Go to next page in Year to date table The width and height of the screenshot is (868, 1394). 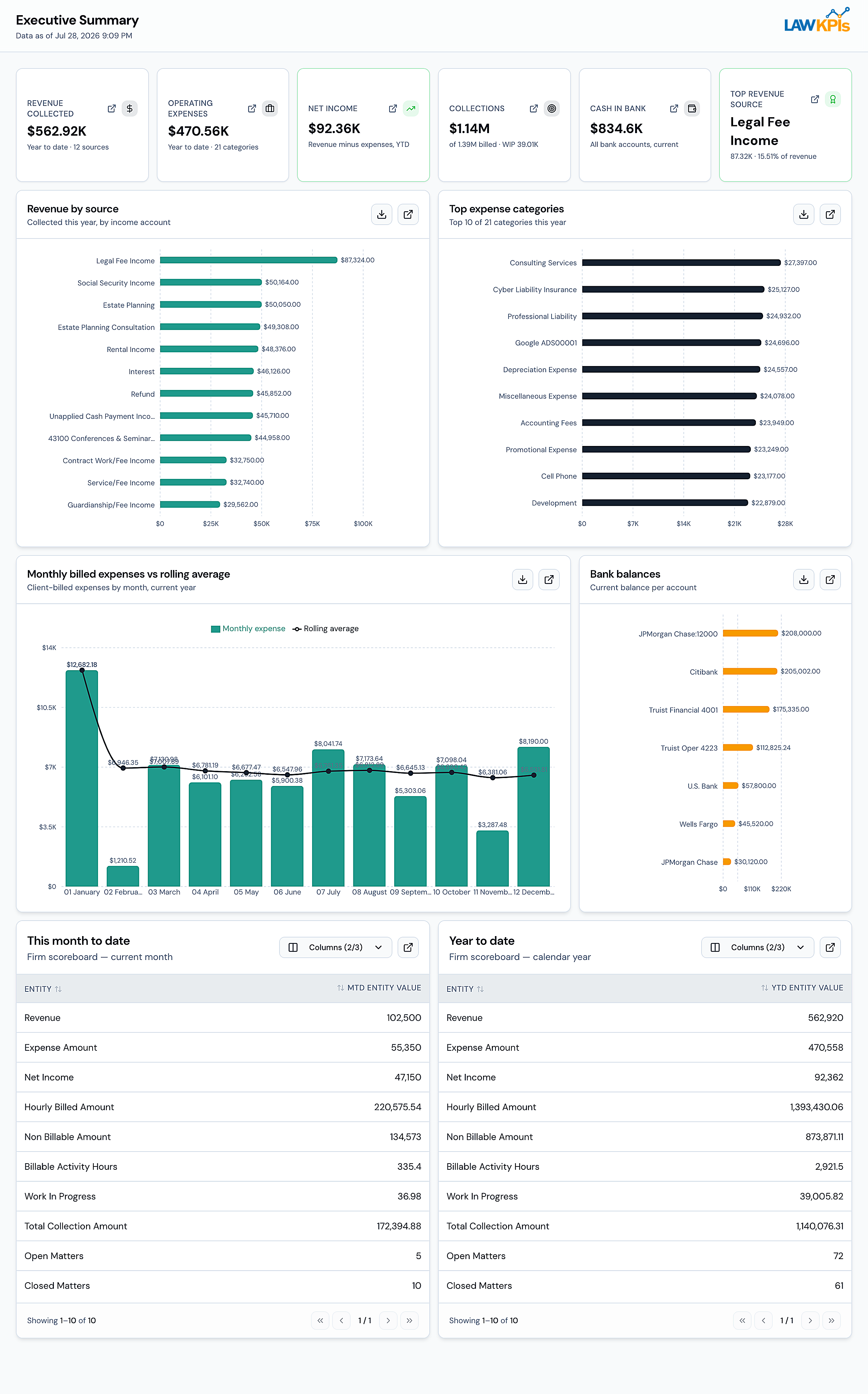810,1321
